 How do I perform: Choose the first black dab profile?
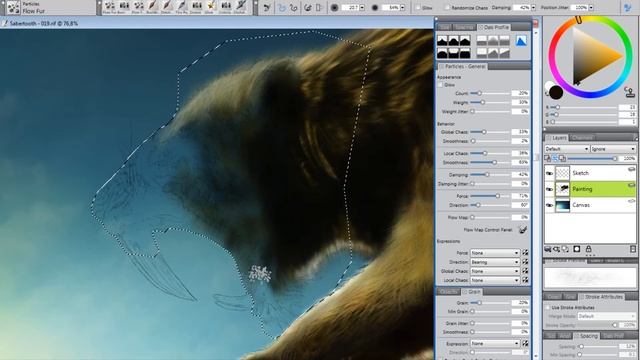point(442,40)
